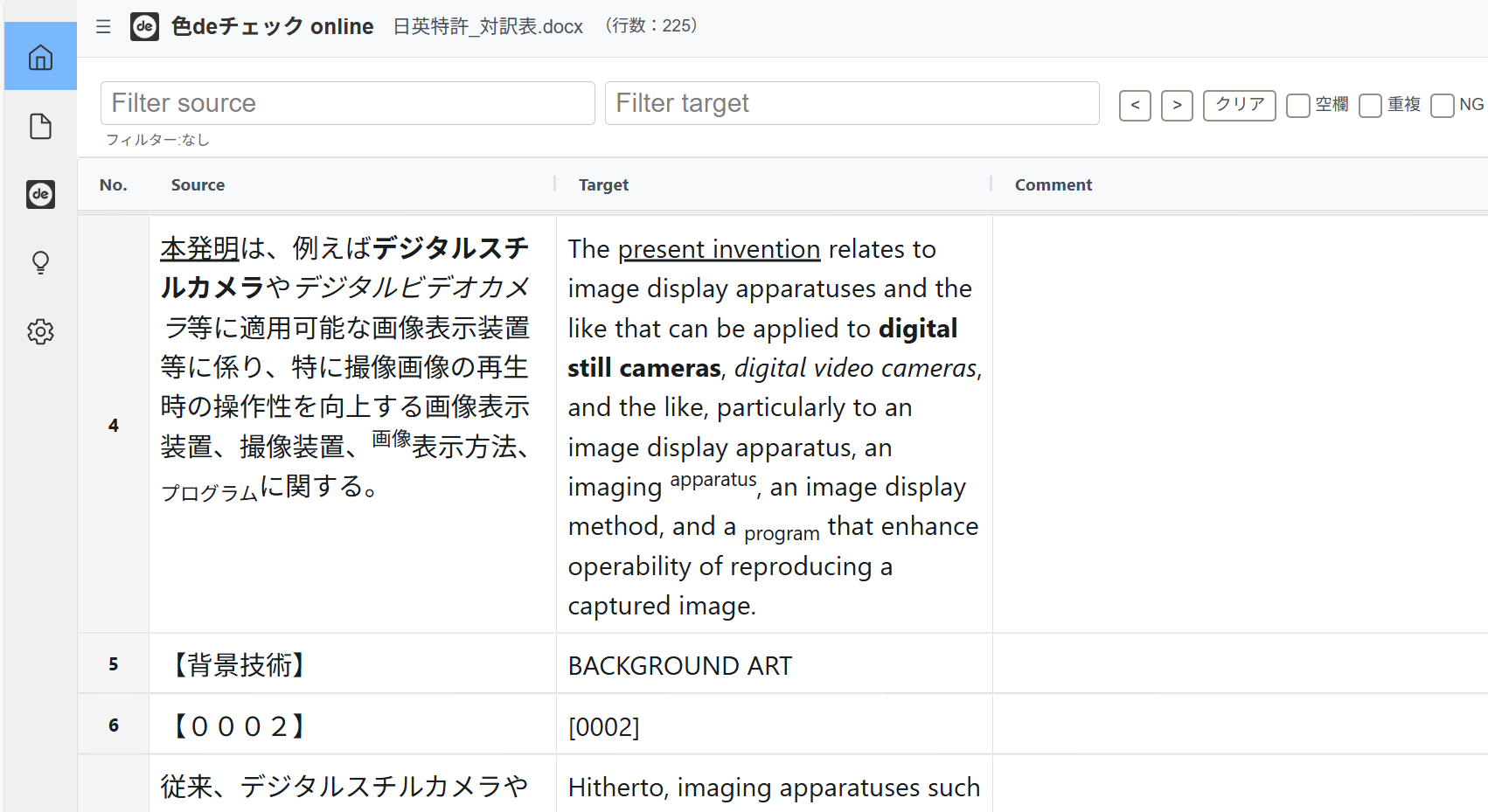Viewport: 1488px width, 812px height.
Task: Focus the Filter target field
Action: point(852,103)
